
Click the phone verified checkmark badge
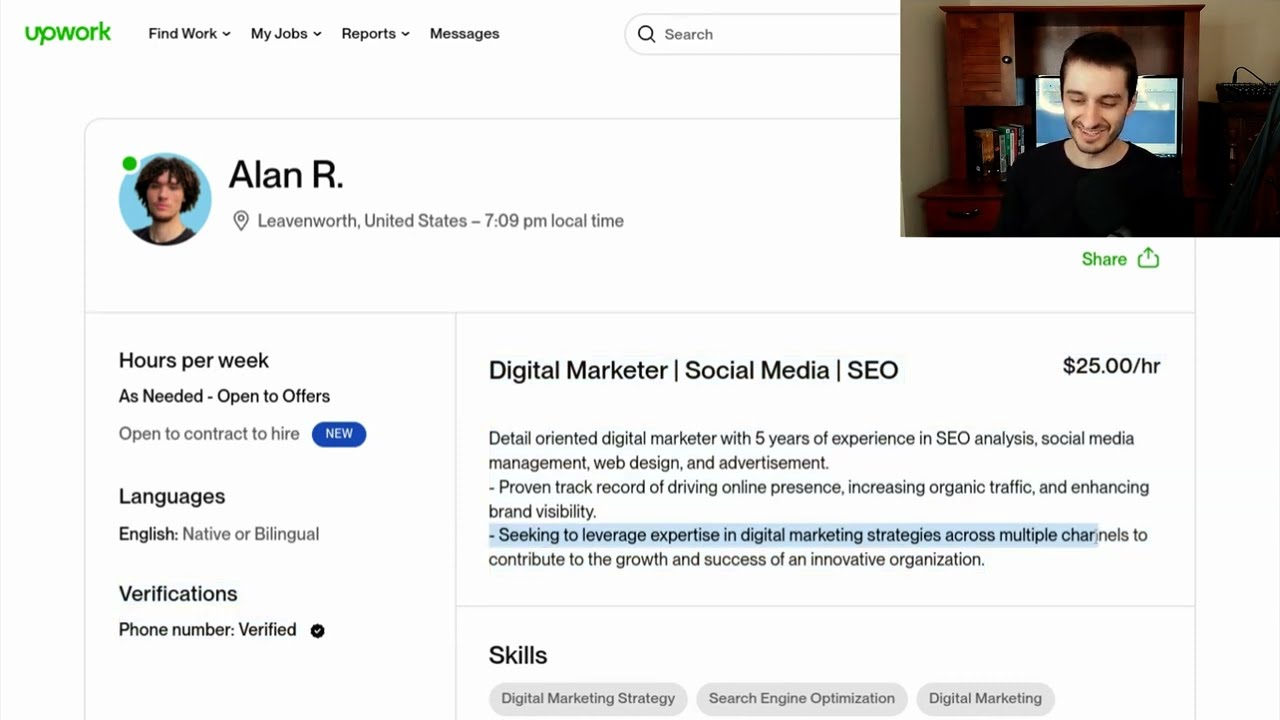pos(317,630)
